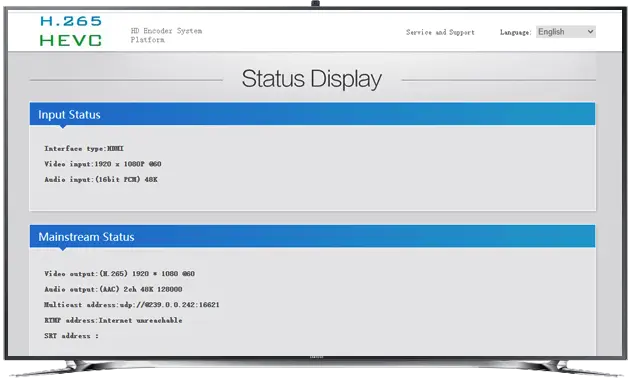Screen dimensions: 630x380
Task: Click the Interface type:HDMI line
Action: point(84,149)
